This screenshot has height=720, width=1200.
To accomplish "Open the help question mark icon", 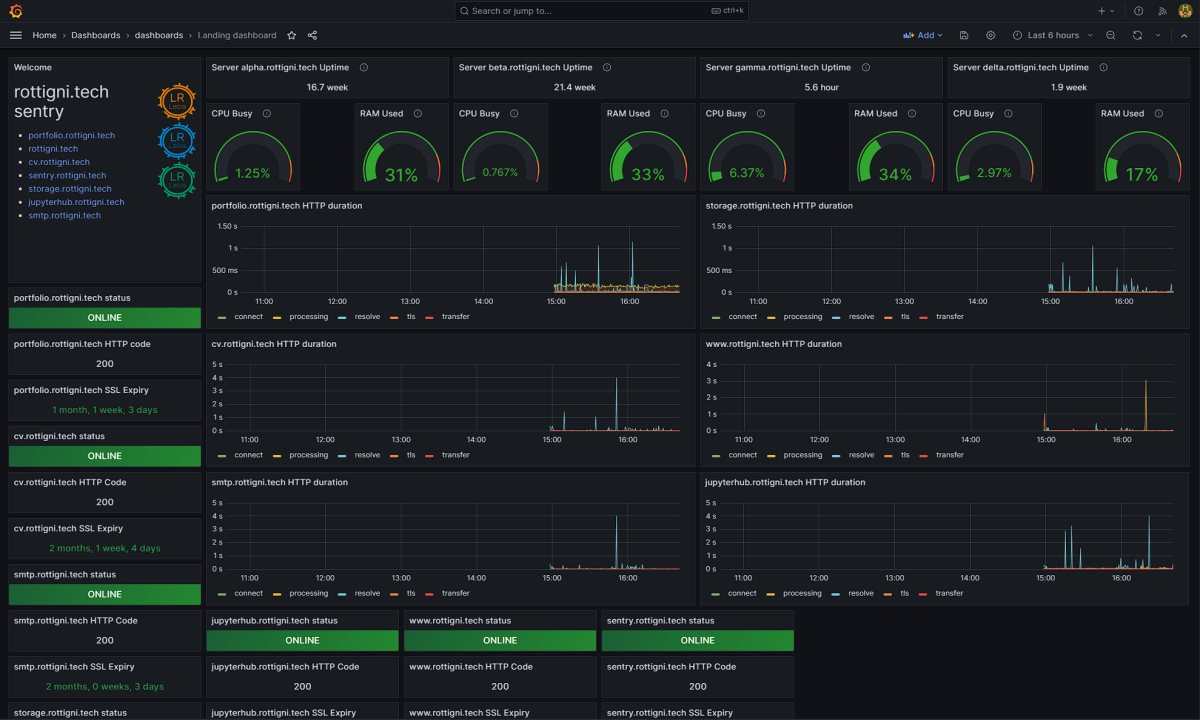I will click(1138, 11).
